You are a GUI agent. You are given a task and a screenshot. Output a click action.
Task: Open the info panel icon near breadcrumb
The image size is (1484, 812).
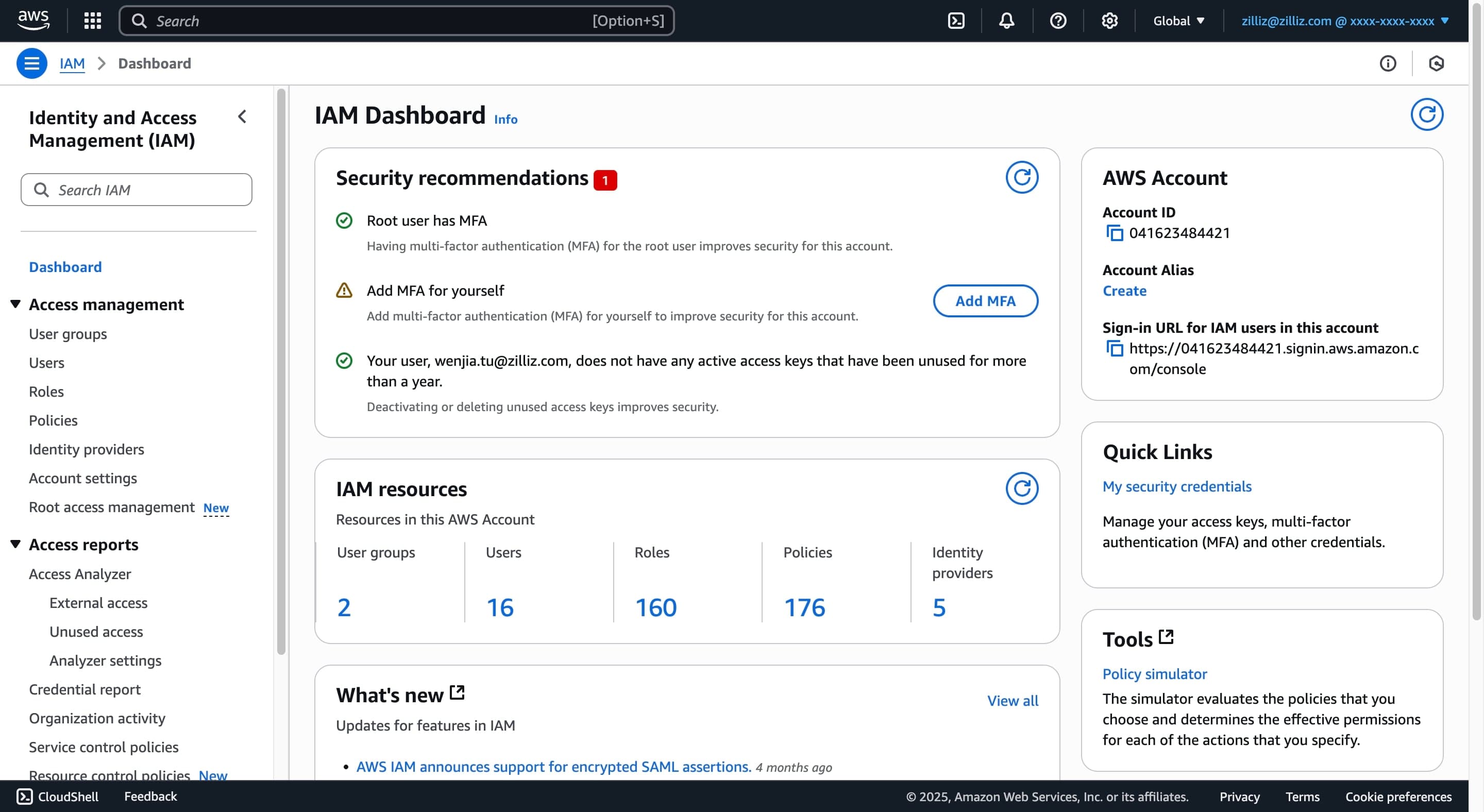click(x=1388, y=63)
